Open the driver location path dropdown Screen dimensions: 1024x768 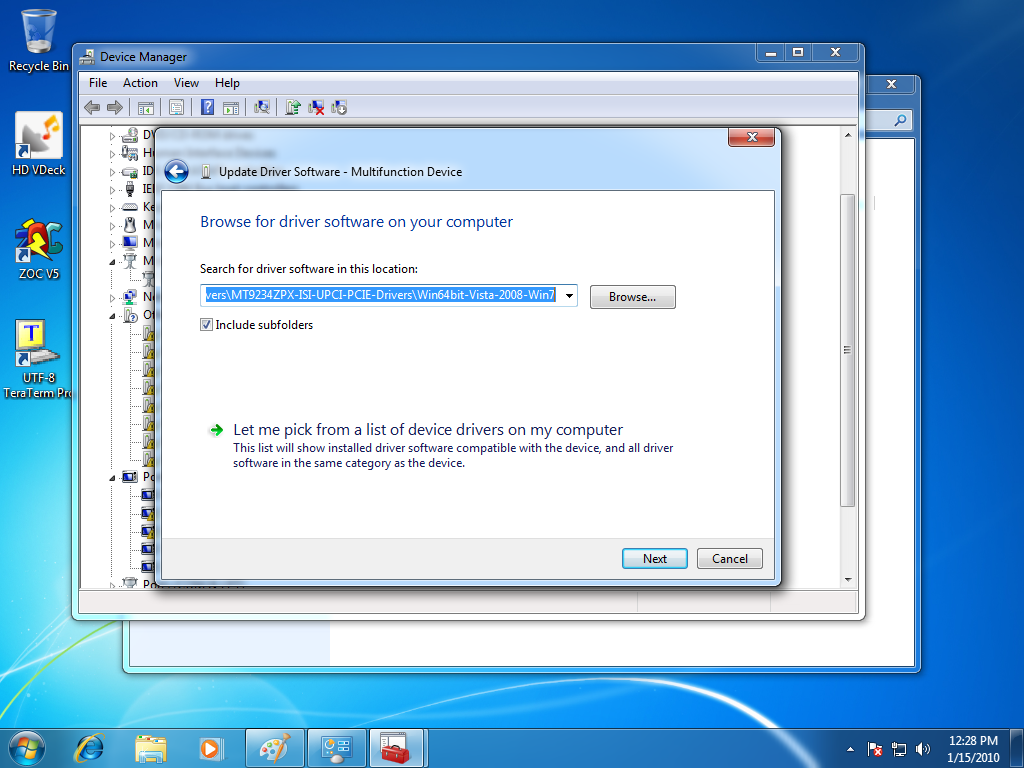point(569,296)
